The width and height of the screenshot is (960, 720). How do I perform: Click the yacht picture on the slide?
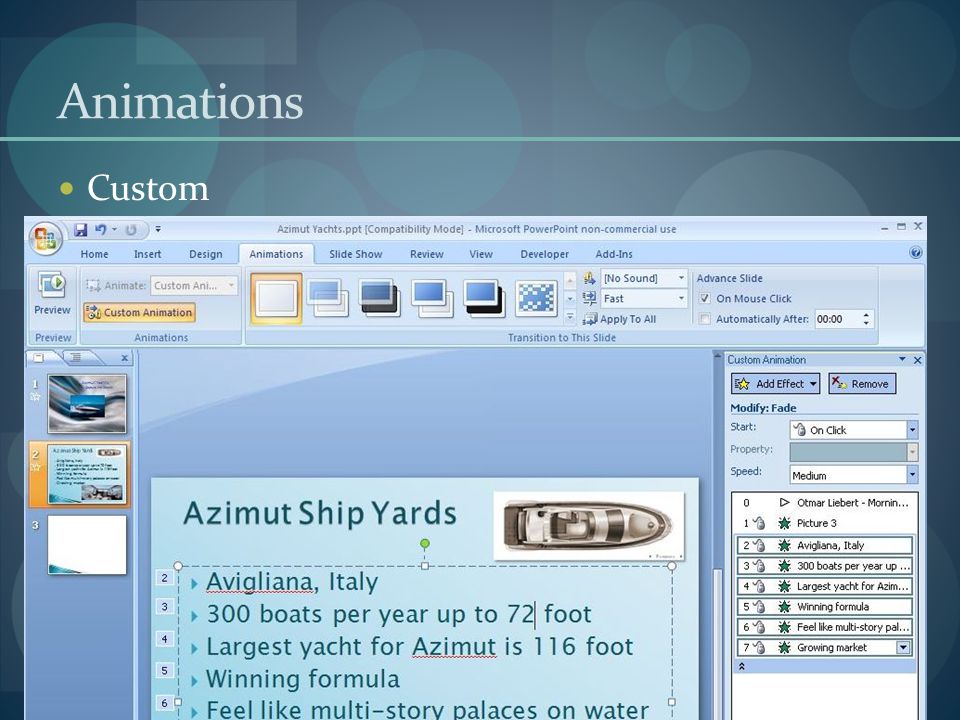click(588, 525)
